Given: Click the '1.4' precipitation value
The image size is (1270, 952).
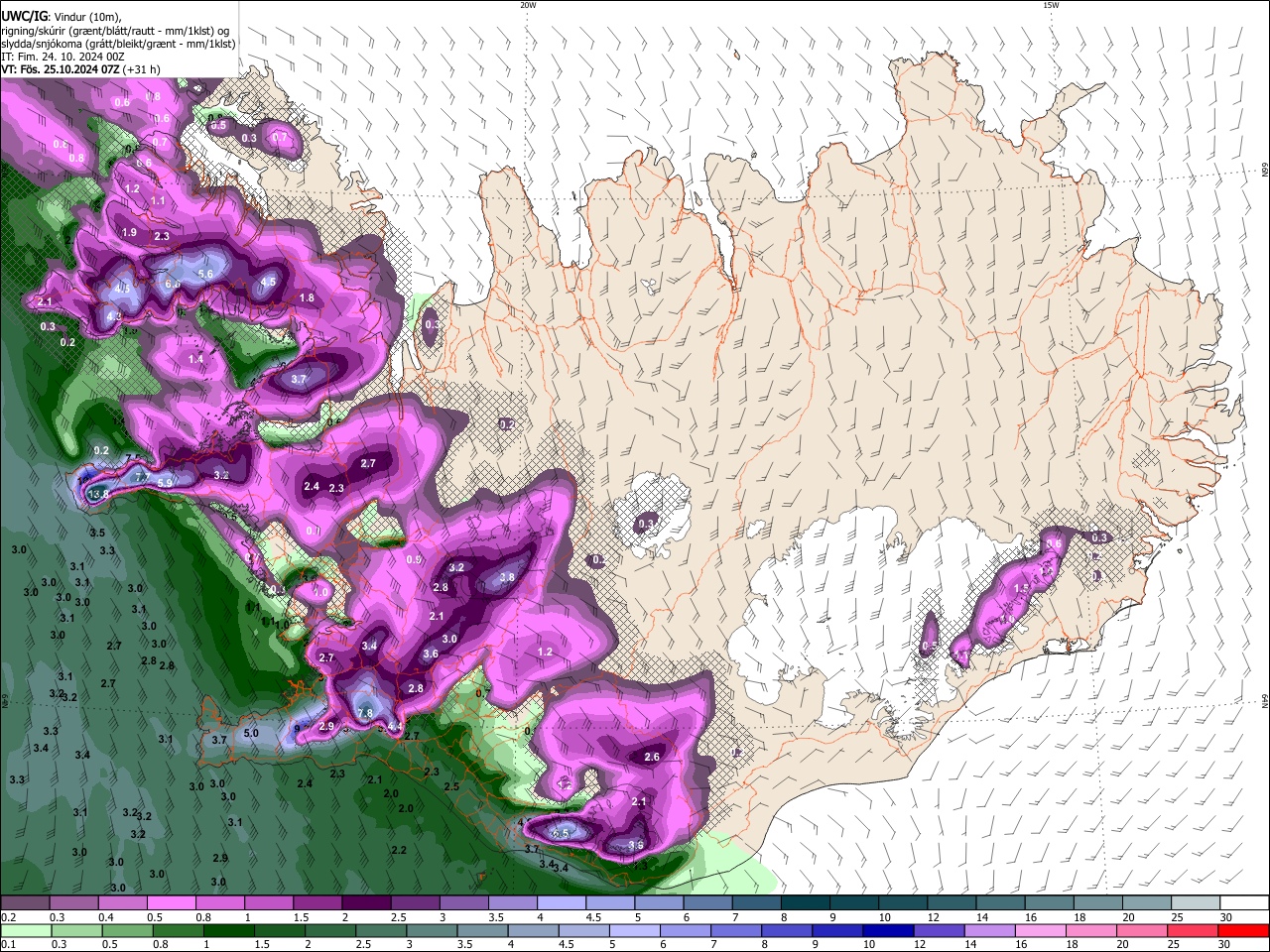Looking at the screenshot, I should (195, 359).
